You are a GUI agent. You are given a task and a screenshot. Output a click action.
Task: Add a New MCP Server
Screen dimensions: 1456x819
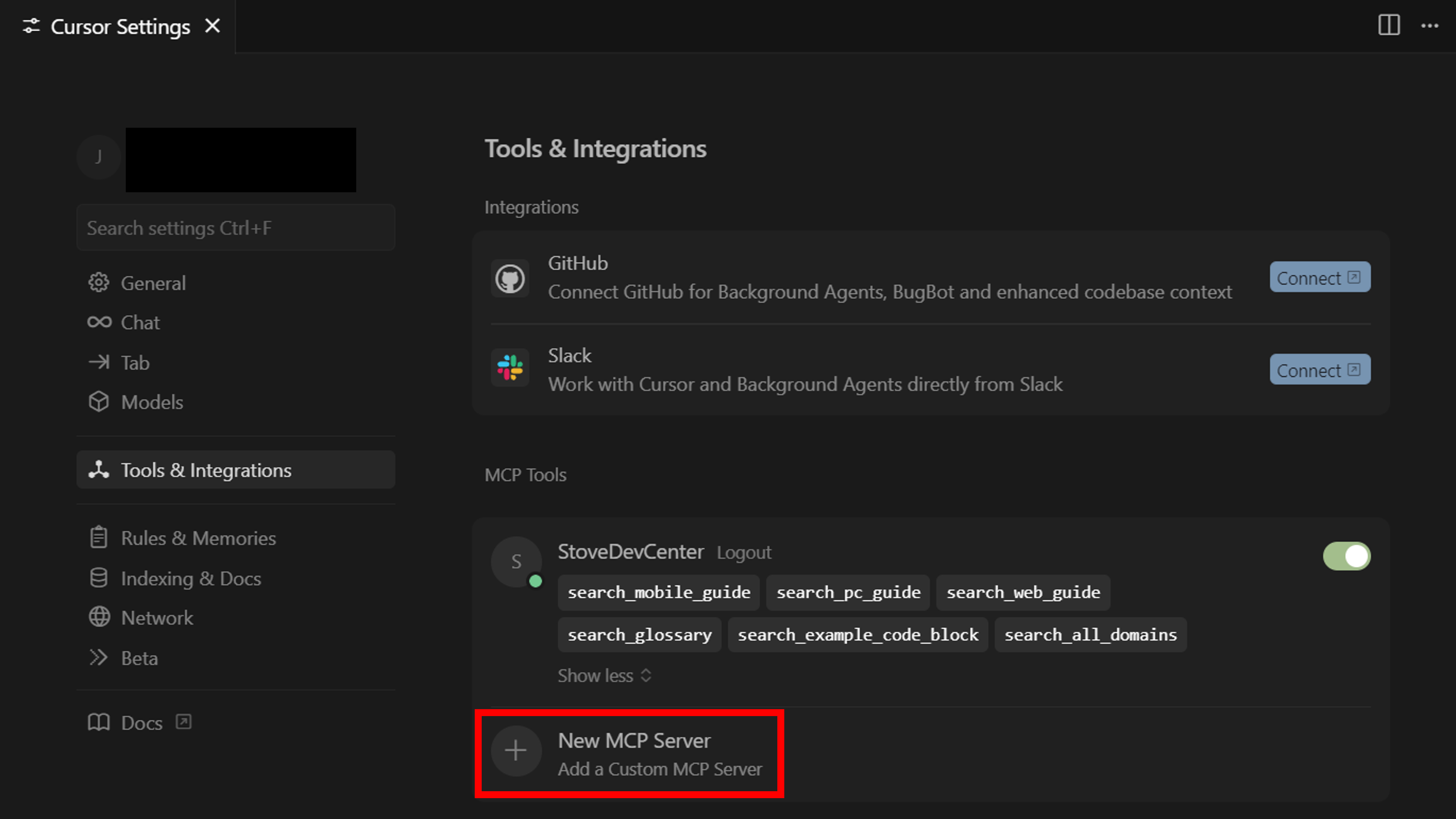[x=629, y=753]
